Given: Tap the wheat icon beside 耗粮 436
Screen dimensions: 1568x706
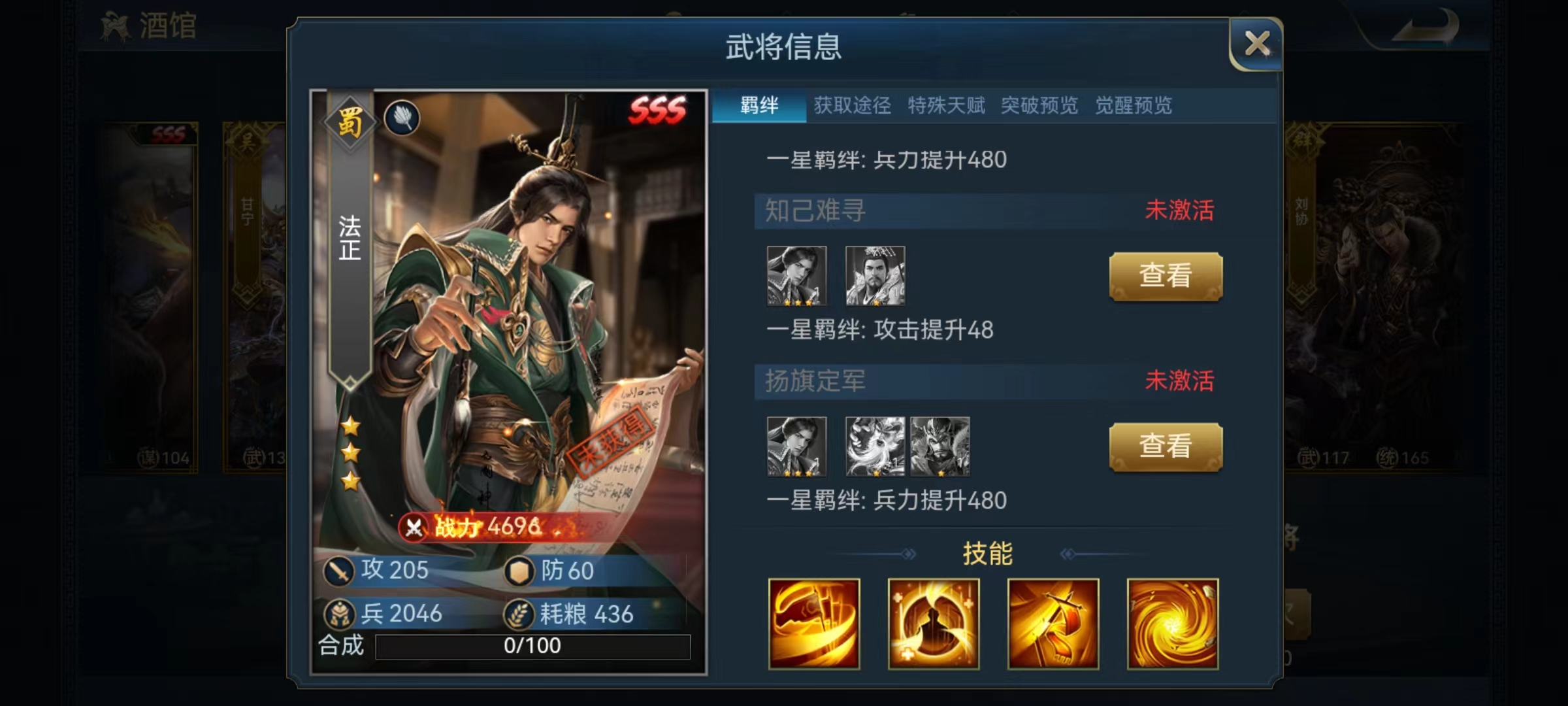Looking at the screenshot, I should click(519, 614).
